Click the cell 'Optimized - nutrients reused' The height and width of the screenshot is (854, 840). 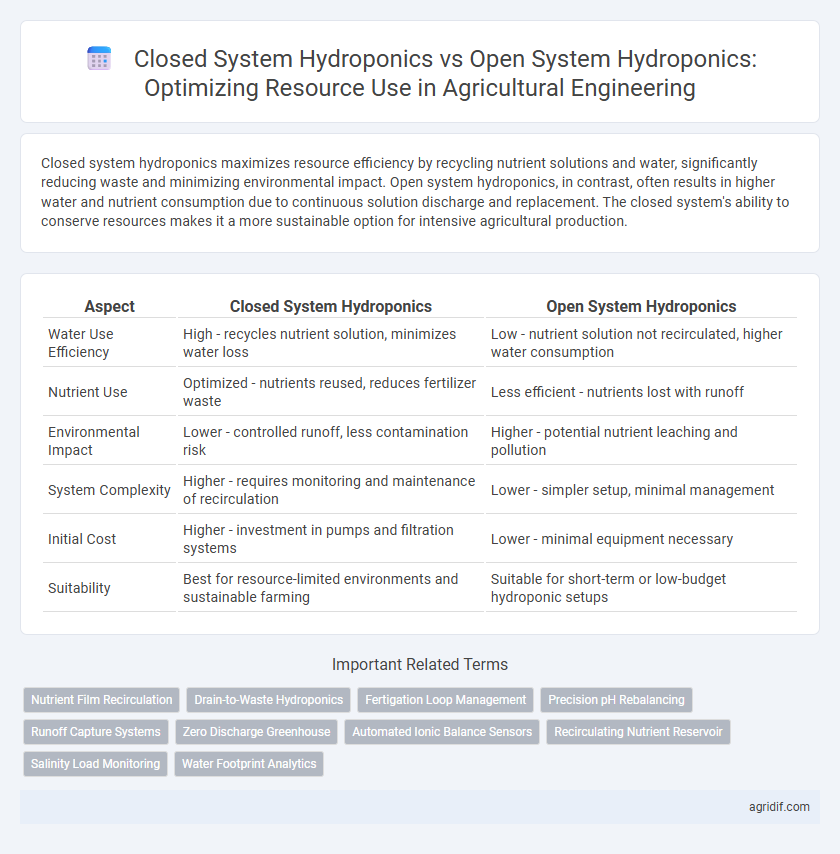pos(331,392)
